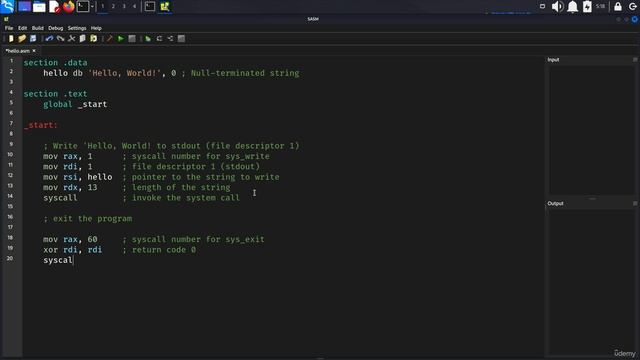This screenshot has height=360, width=640.
Task: Create a new file from toolbar
Action: click(x=11, y=38)
